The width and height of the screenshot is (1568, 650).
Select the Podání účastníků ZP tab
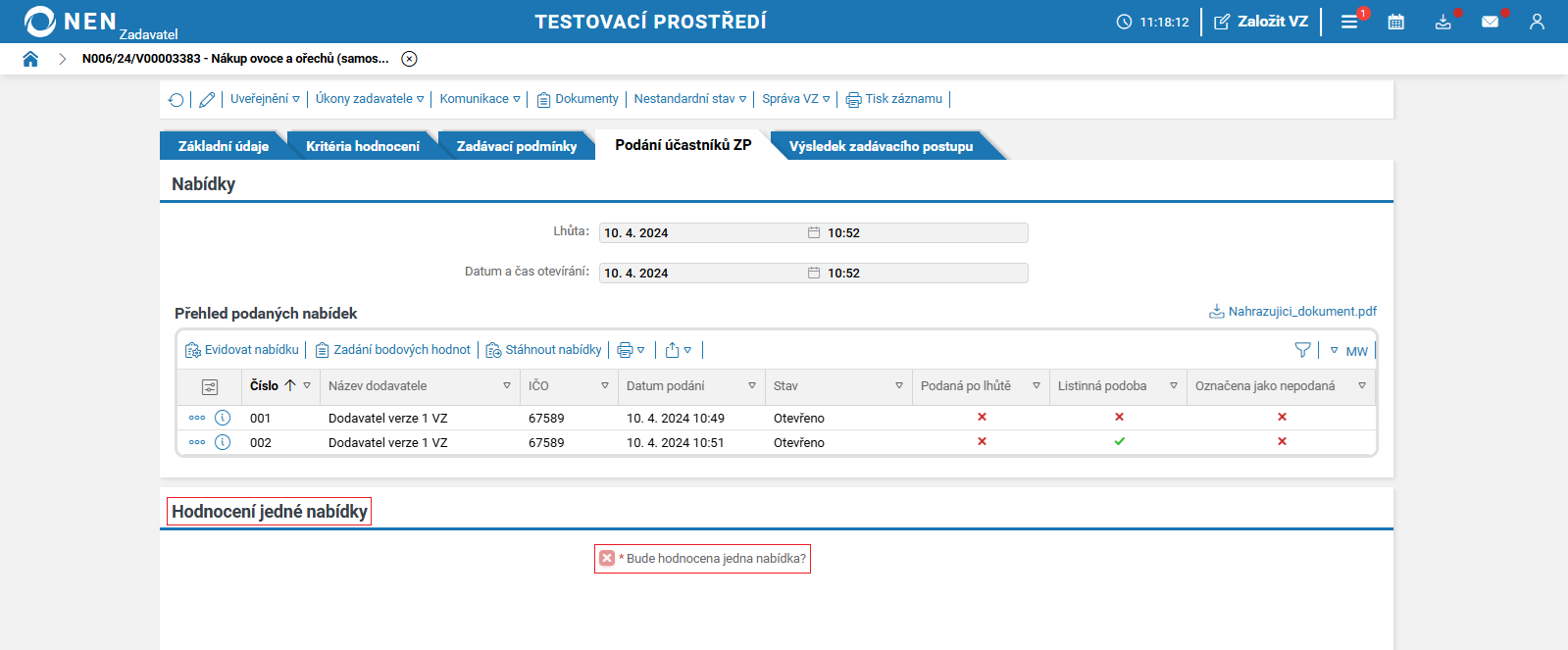point(683,145)
